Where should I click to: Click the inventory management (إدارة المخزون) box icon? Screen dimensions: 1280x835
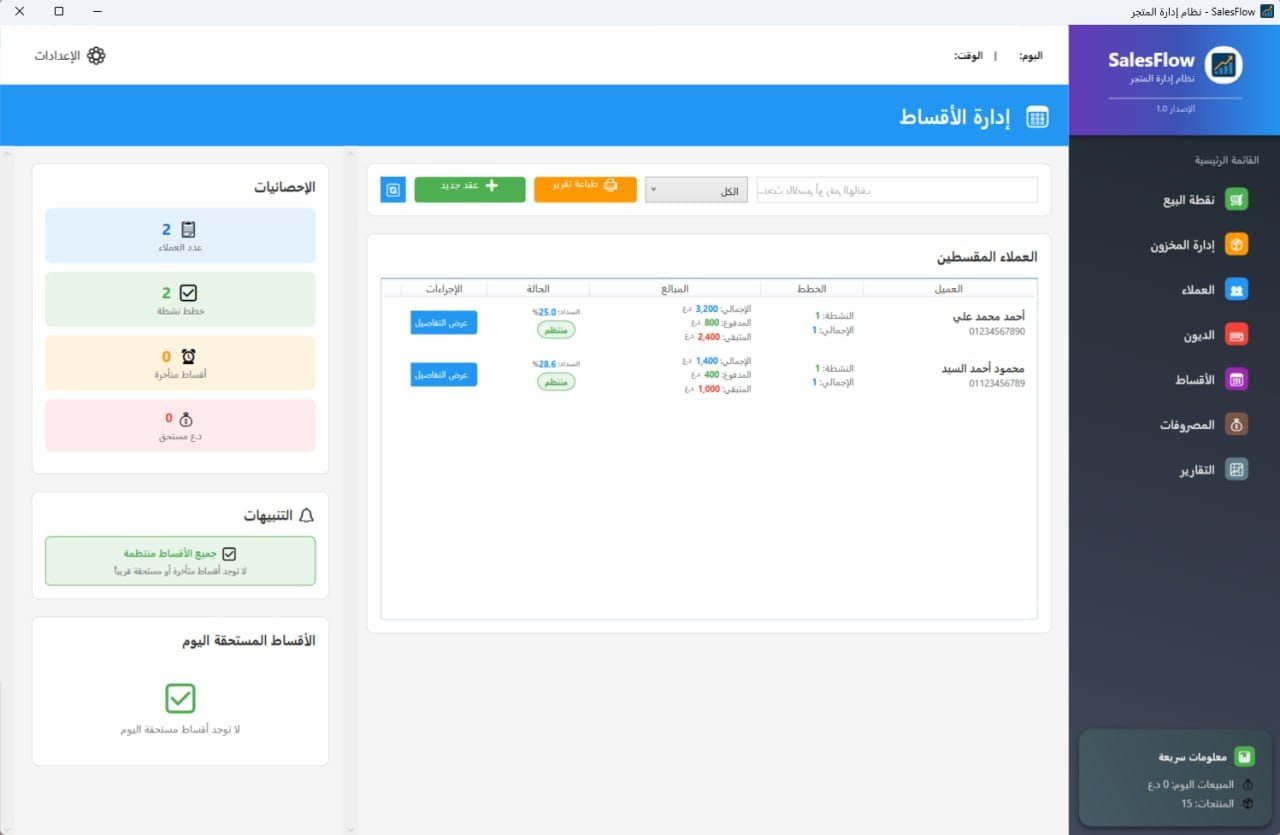click(x=1237, y=245)
